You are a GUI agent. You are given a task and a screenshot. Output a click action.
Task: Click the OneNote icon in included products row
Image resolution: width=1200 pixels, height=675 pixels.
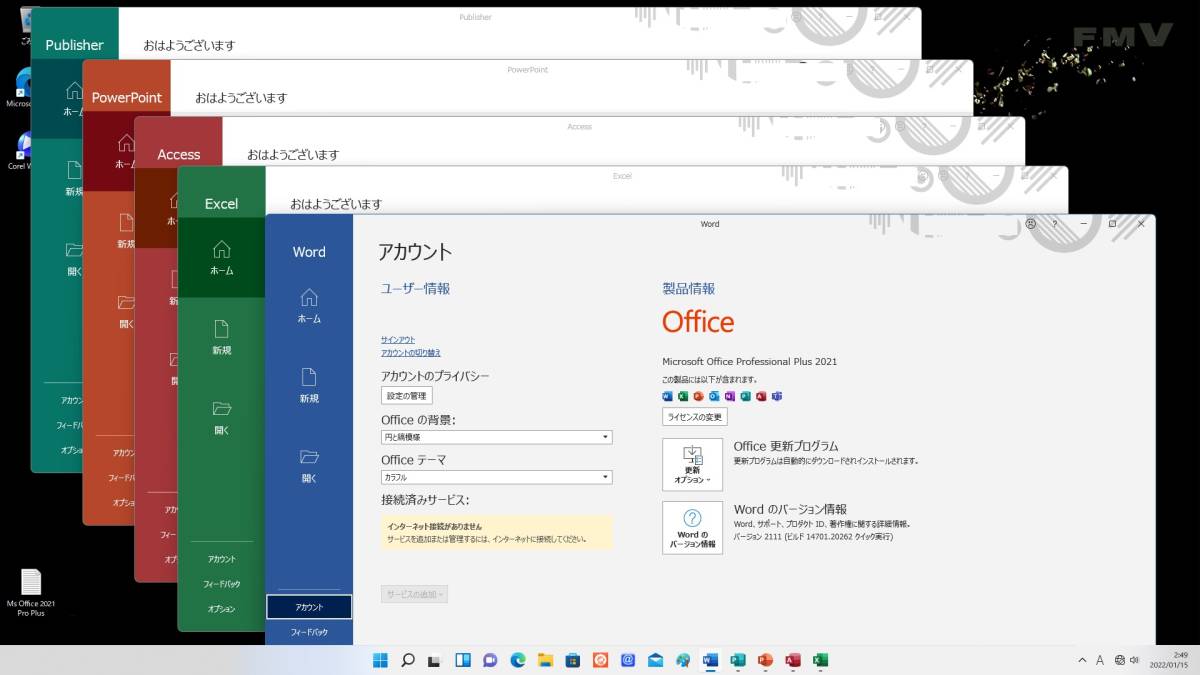click(729, 396)
